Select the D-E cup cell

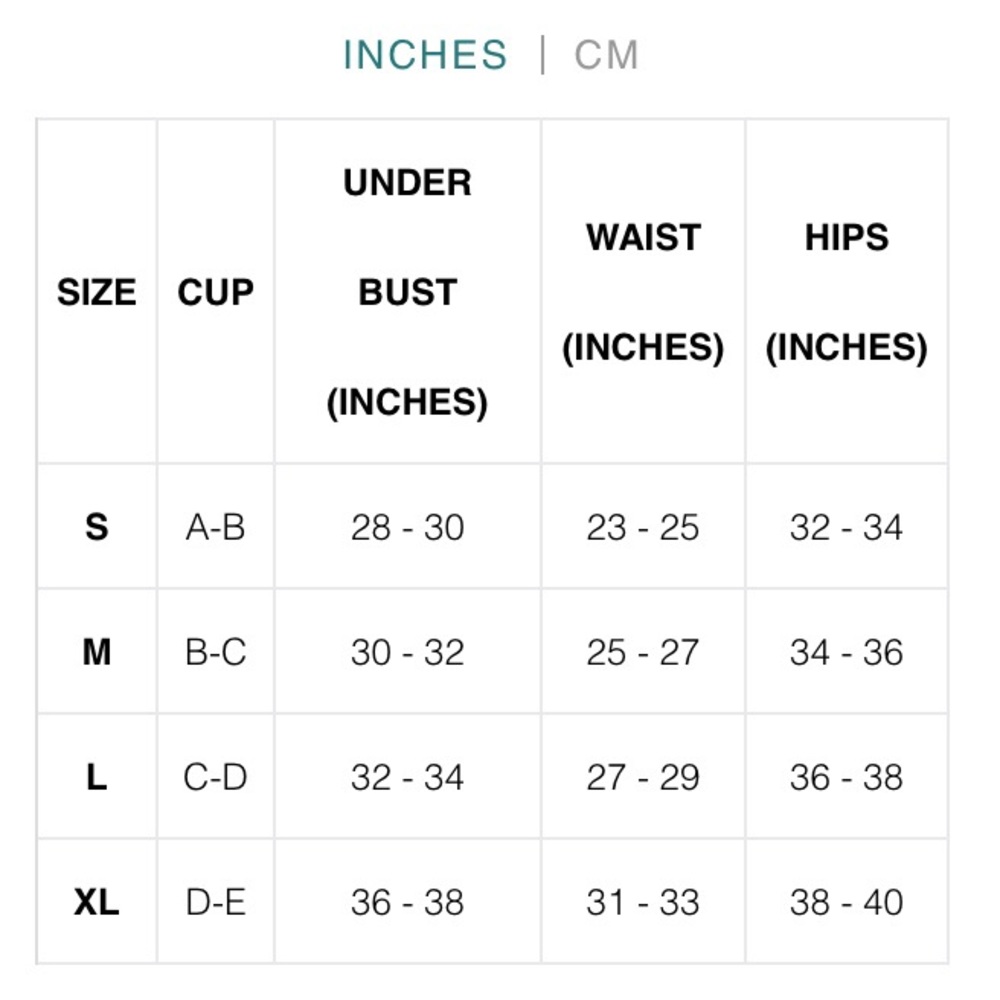point(216,902)
